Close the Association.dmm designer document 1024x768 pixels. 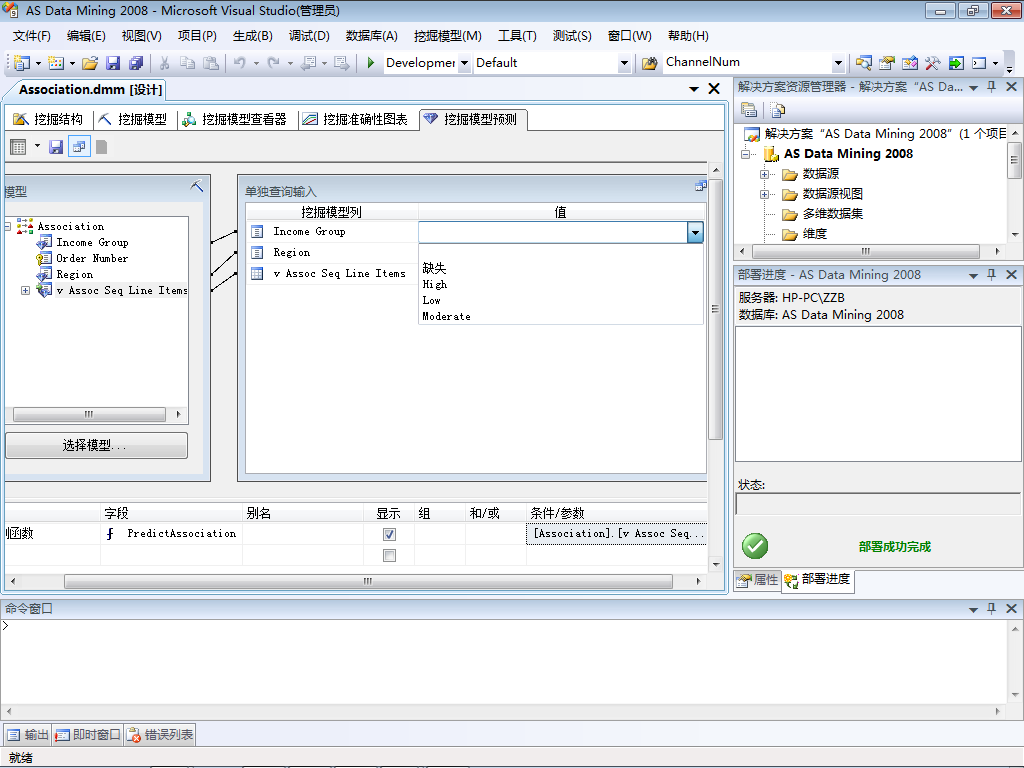[x=714, y=89]
